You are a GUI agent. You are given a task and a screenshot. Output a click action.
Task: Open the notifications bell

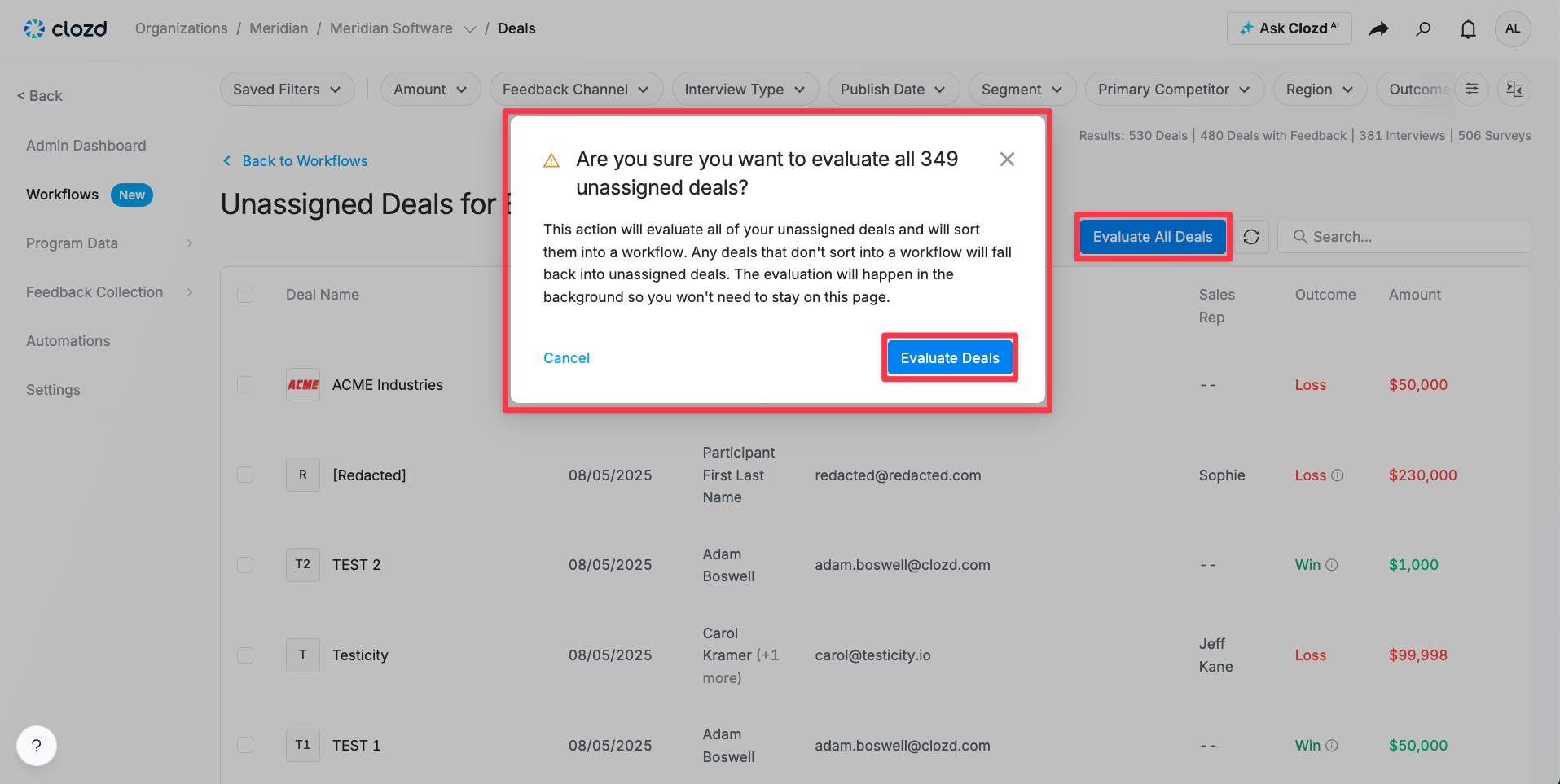point(1468,29)
